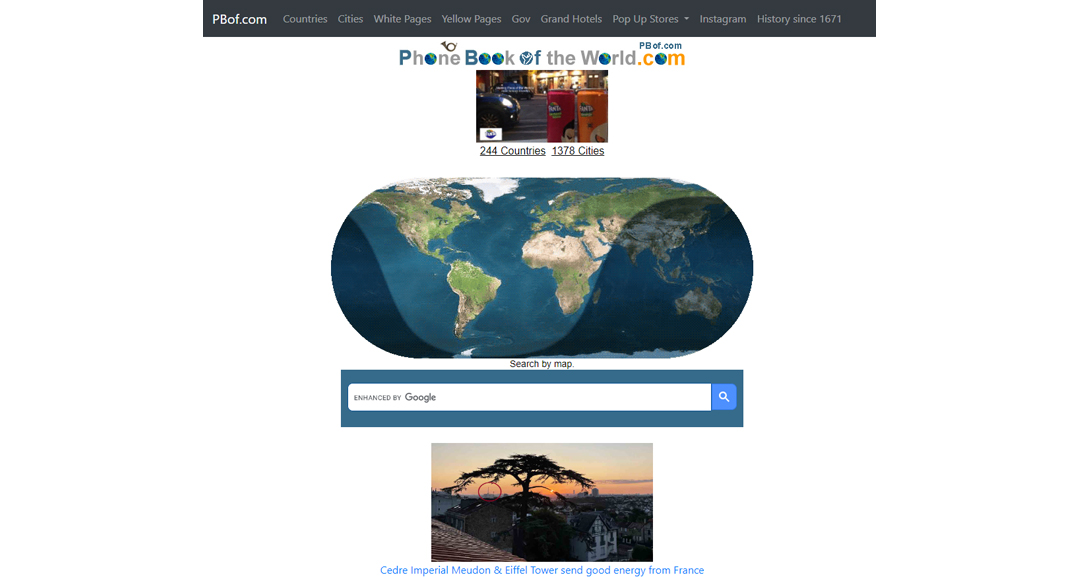This screenshot has height=577, width=1080.
Task: Click the 1378 Cities link
Action: point(578,151)
